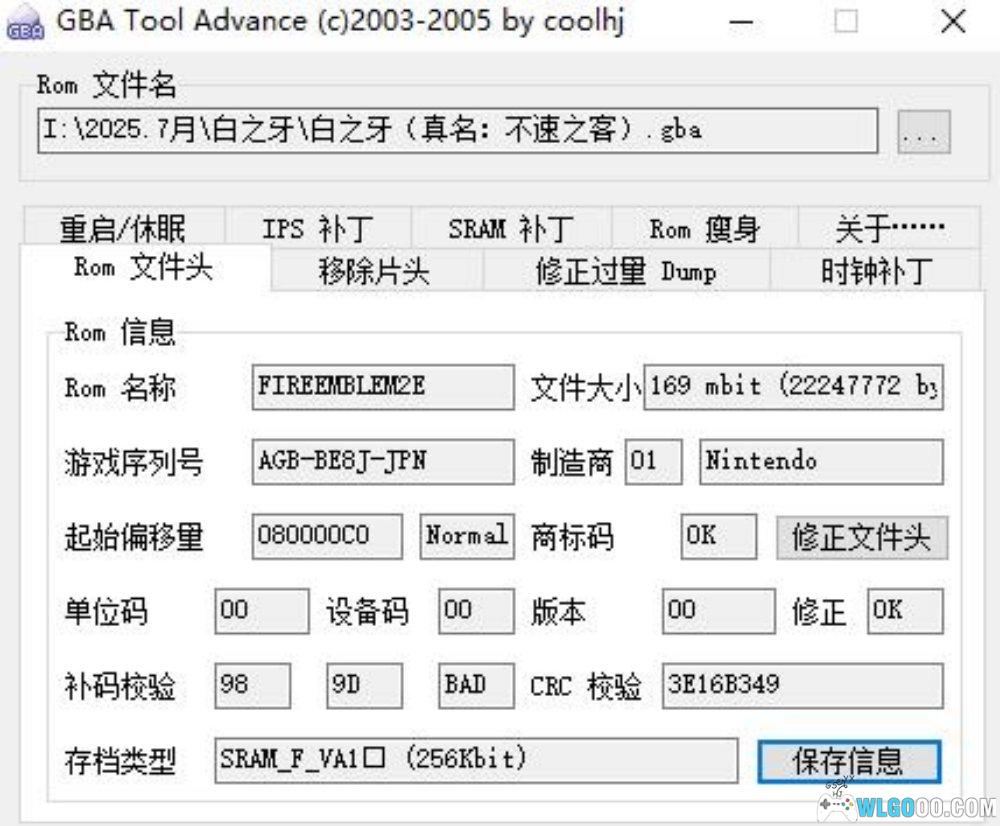Select the 时钟补丁 tab

876,271
